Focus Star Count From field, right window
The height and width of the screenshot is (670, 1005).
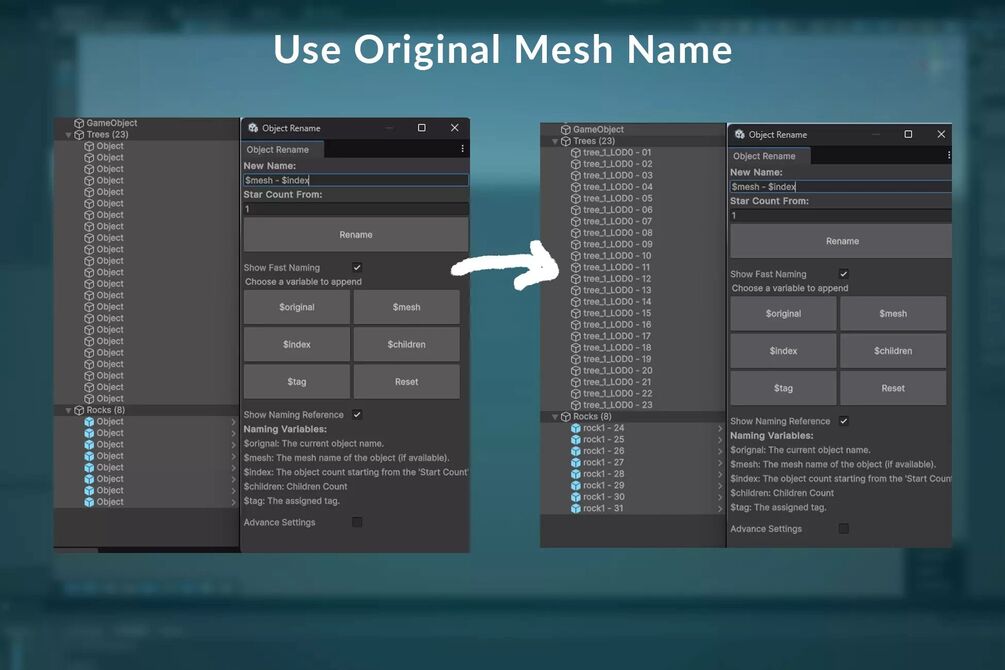click(841, 215)
